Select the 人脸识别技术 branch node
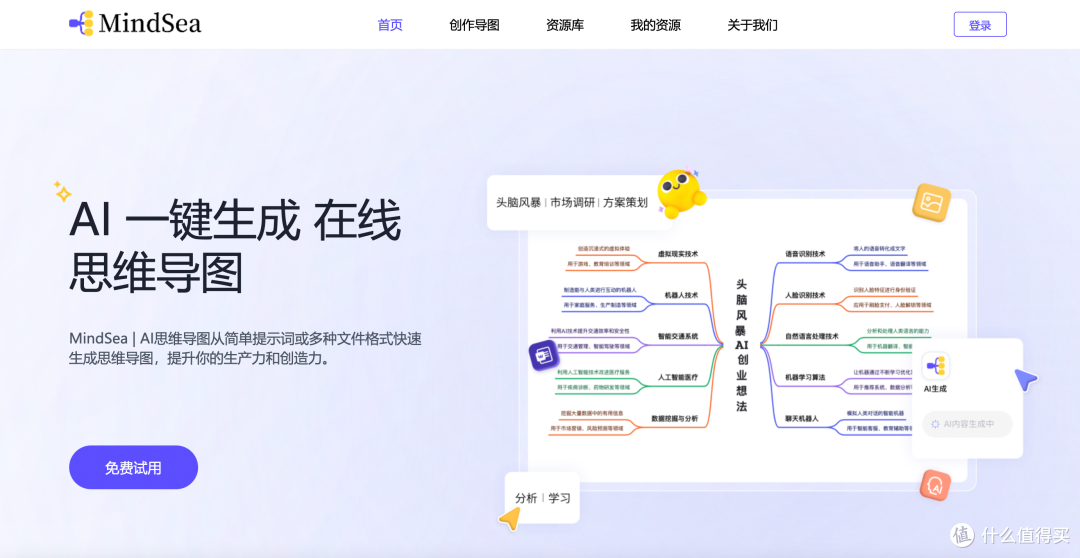This screenshot has height=558, width=1080. click(x=805, y=296)
